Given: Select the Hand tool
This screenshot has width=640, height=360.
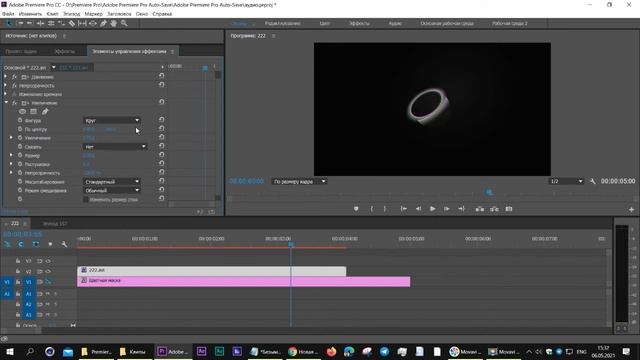Looking at the screenshot, I should click(x=113, y=24).
